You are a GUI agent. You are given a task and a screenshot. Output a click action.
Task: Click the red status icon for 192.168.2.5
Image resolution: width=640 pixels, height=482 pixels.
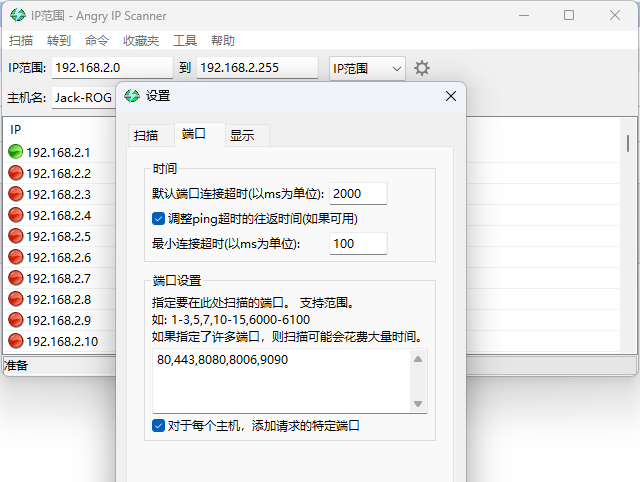coord(15,236)
